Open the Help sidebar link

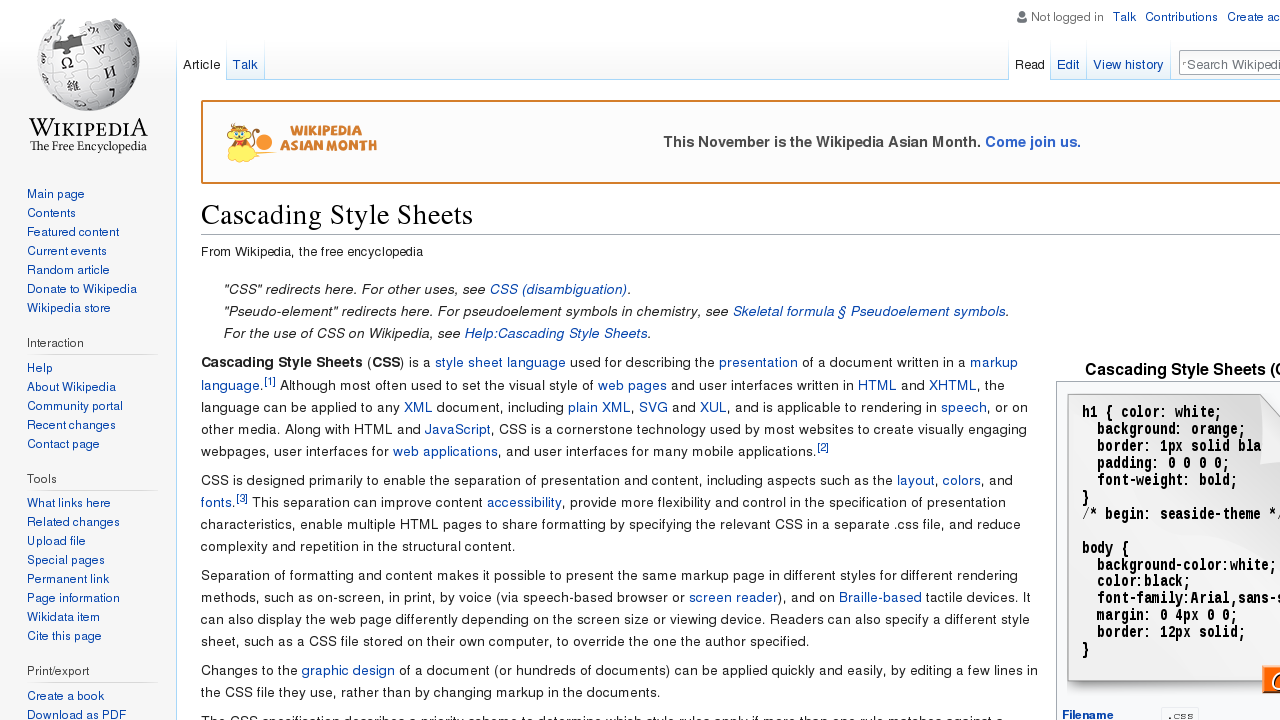tap(40, 368)
